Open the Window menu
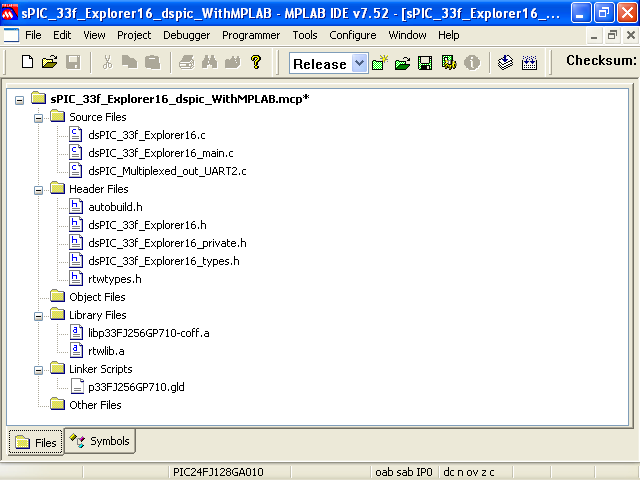640x480 pixels. (x=407, y=36)
